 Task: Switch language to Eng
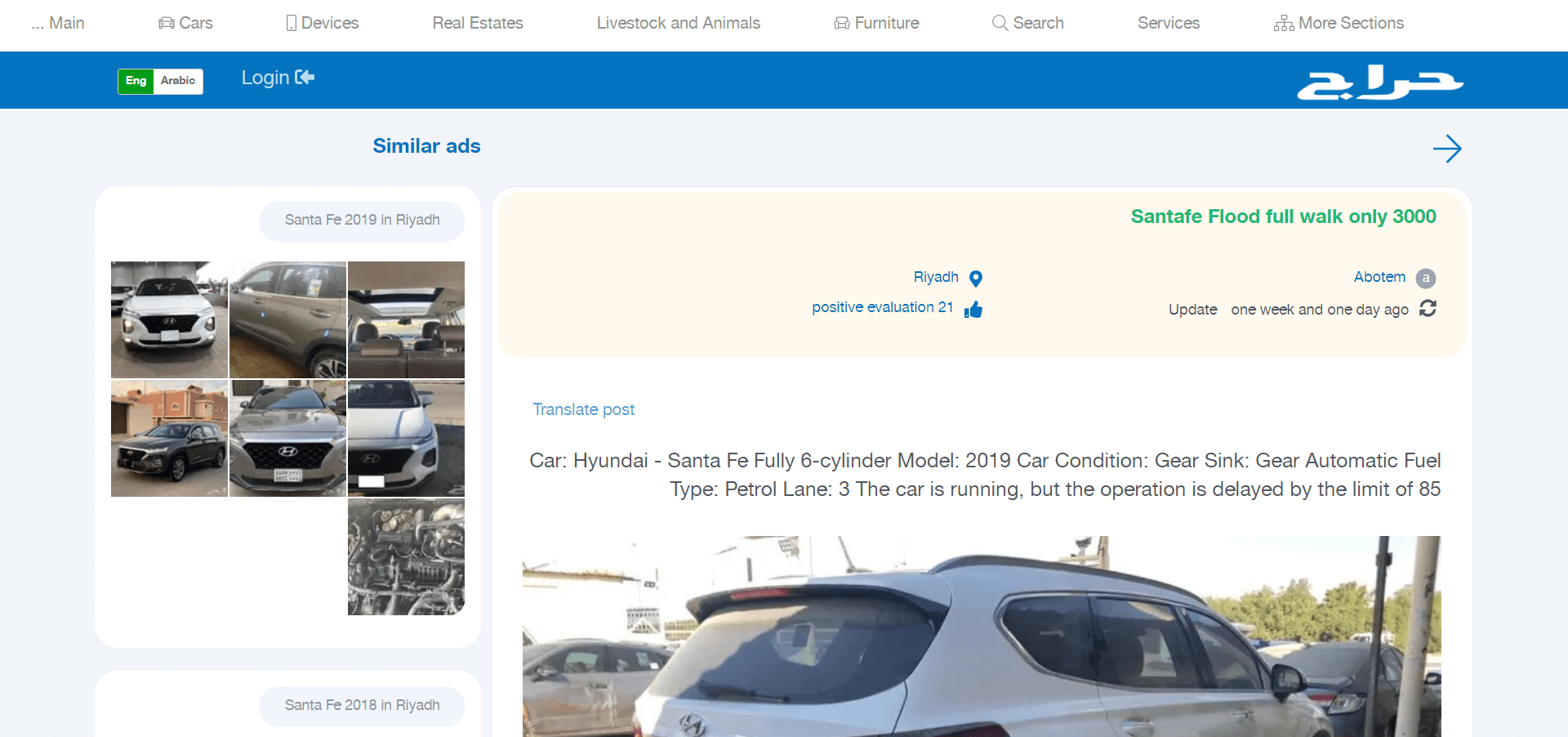pos(136,81)
